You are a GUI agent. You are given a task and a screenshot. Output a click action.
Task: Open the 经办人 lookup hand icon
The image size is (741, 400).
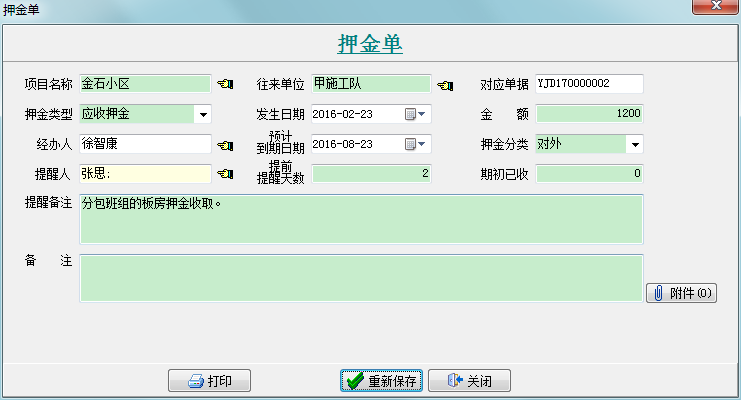point(225,145)
